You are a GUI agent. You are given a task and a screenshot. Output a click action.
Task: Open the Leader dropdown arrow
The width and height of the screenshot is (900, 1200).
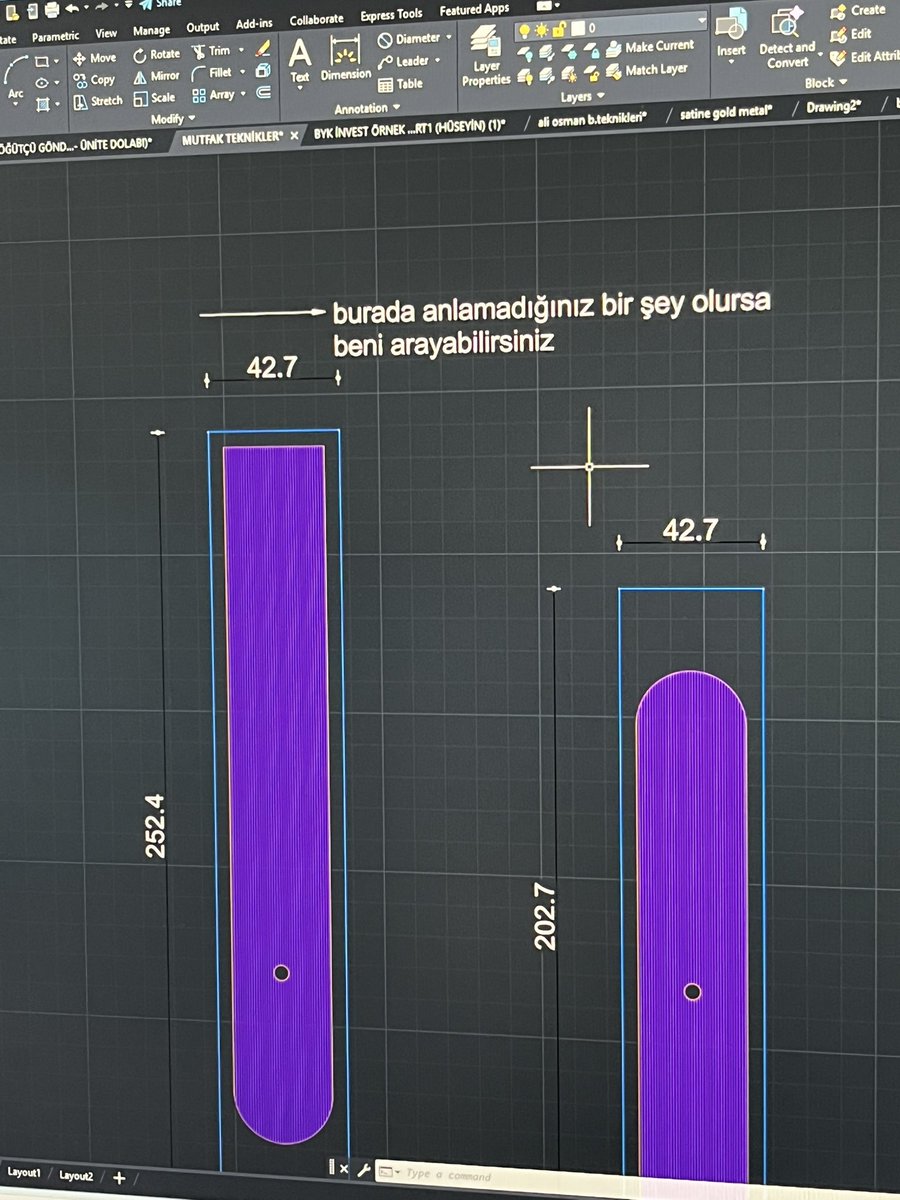coord(437,61)
